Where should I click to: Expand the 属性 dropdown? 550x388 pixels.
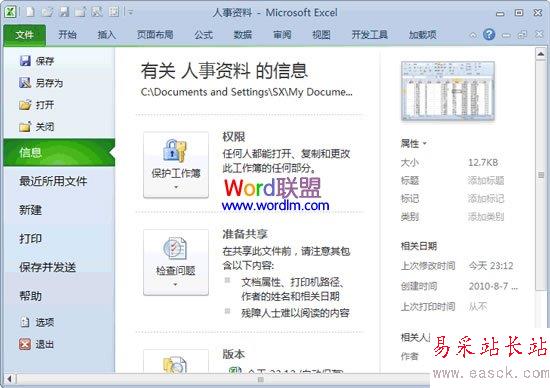coord(414,143)
